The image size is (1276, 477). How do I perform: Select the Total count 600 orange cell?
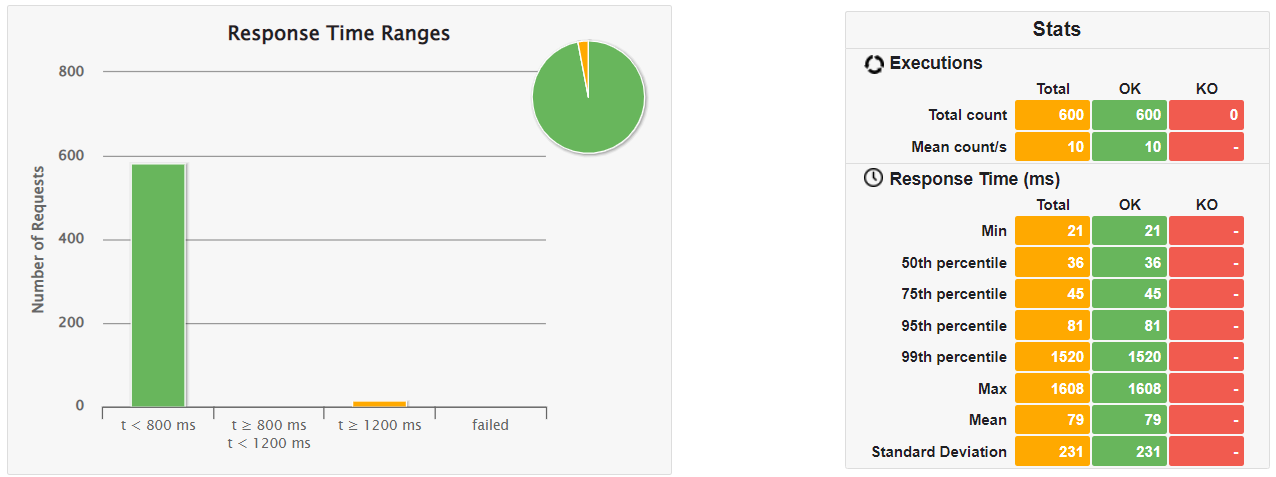[1050, 115]
